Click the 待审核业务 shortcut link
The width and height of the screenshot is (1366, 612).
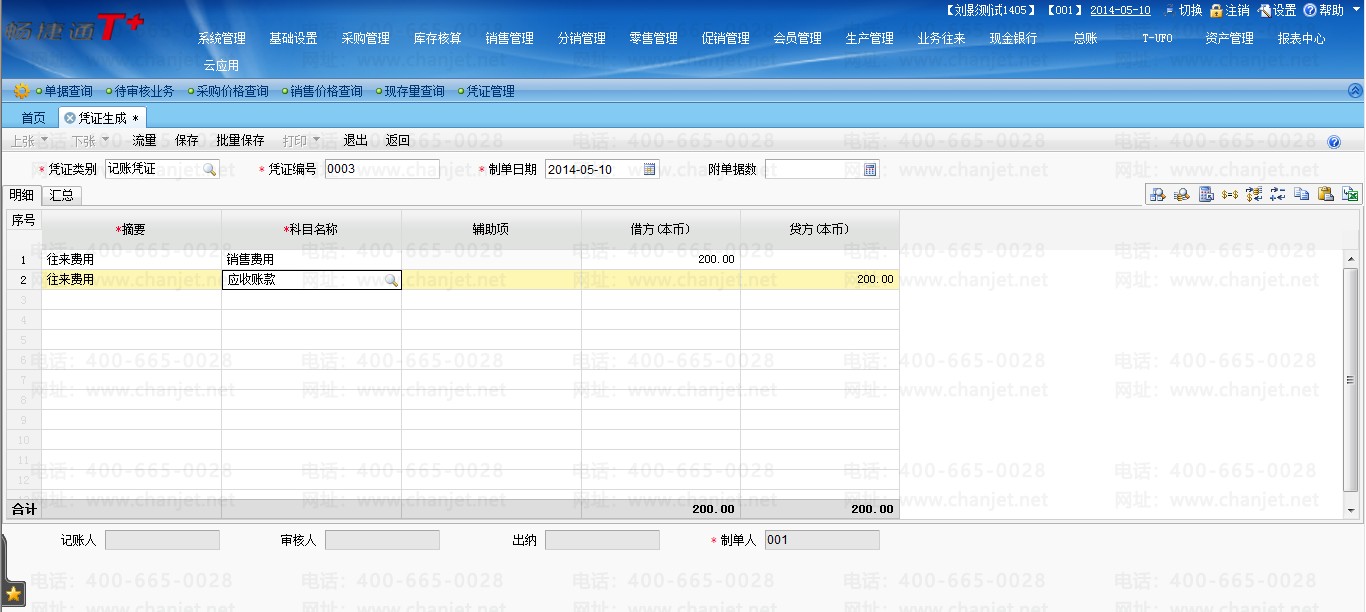pyautogui.click(x=144, y=91)
